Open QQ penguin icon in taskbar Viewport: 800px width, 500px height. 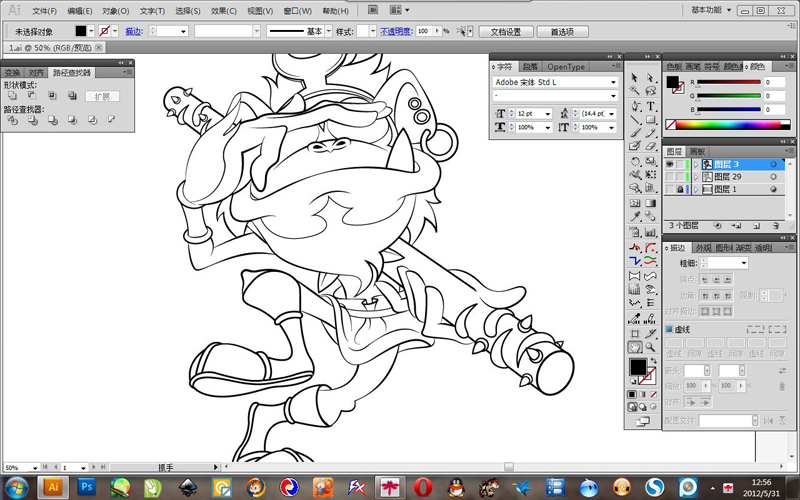[x=457, y=488]
